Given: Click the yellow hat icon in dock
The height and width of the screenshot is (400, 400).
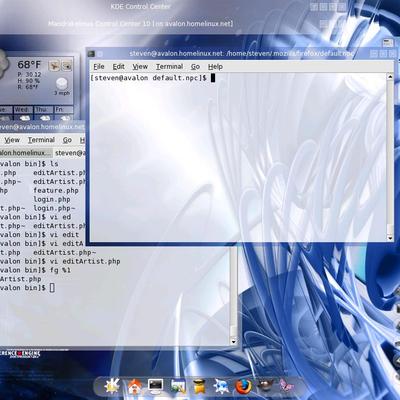Looking at the screenshot, I should click(199, 387).
